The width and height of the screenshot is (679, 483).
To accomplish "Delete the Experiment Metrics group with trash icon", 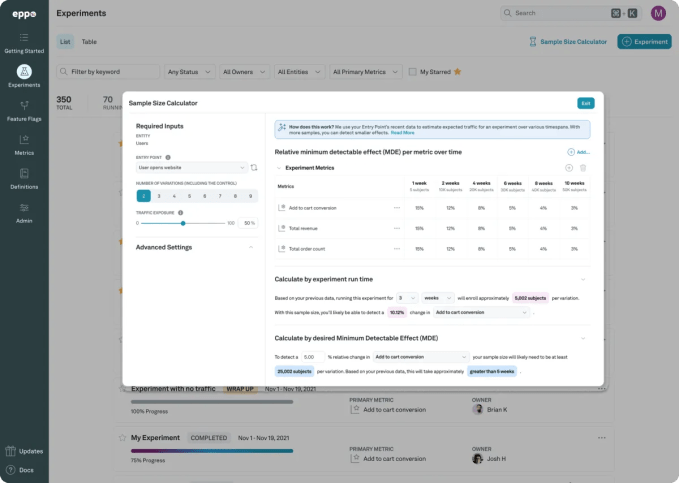I will [583, 168].
